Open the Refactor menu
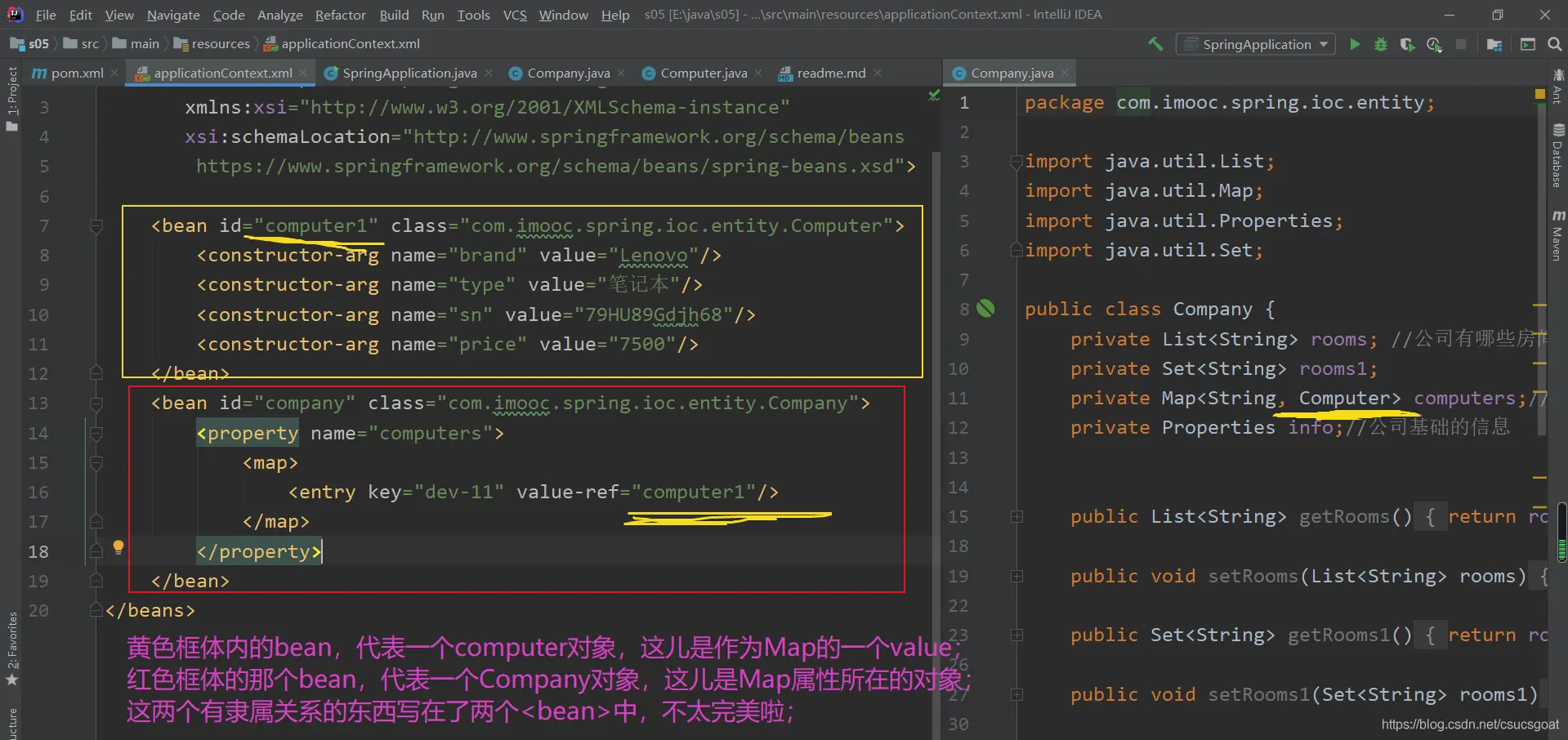This screenshot has width=1568, height=740. pos(340,15)
